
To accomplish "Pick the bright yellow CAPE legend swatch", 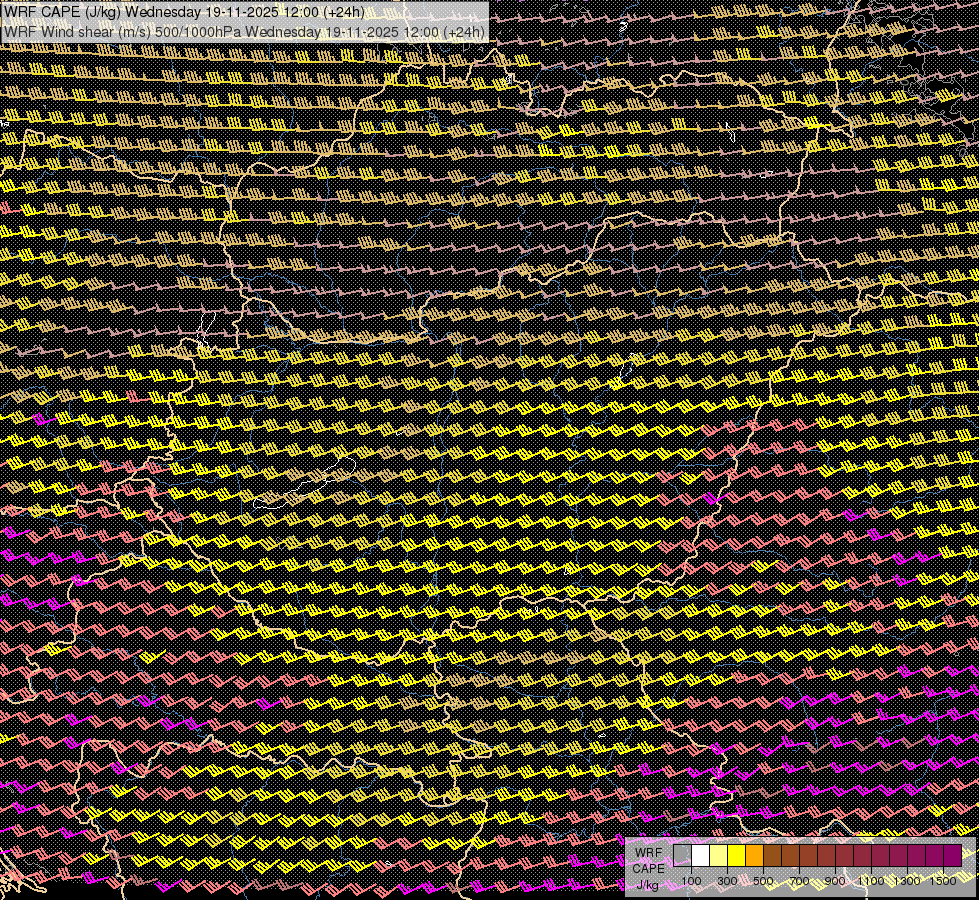I will click(736, 856).
